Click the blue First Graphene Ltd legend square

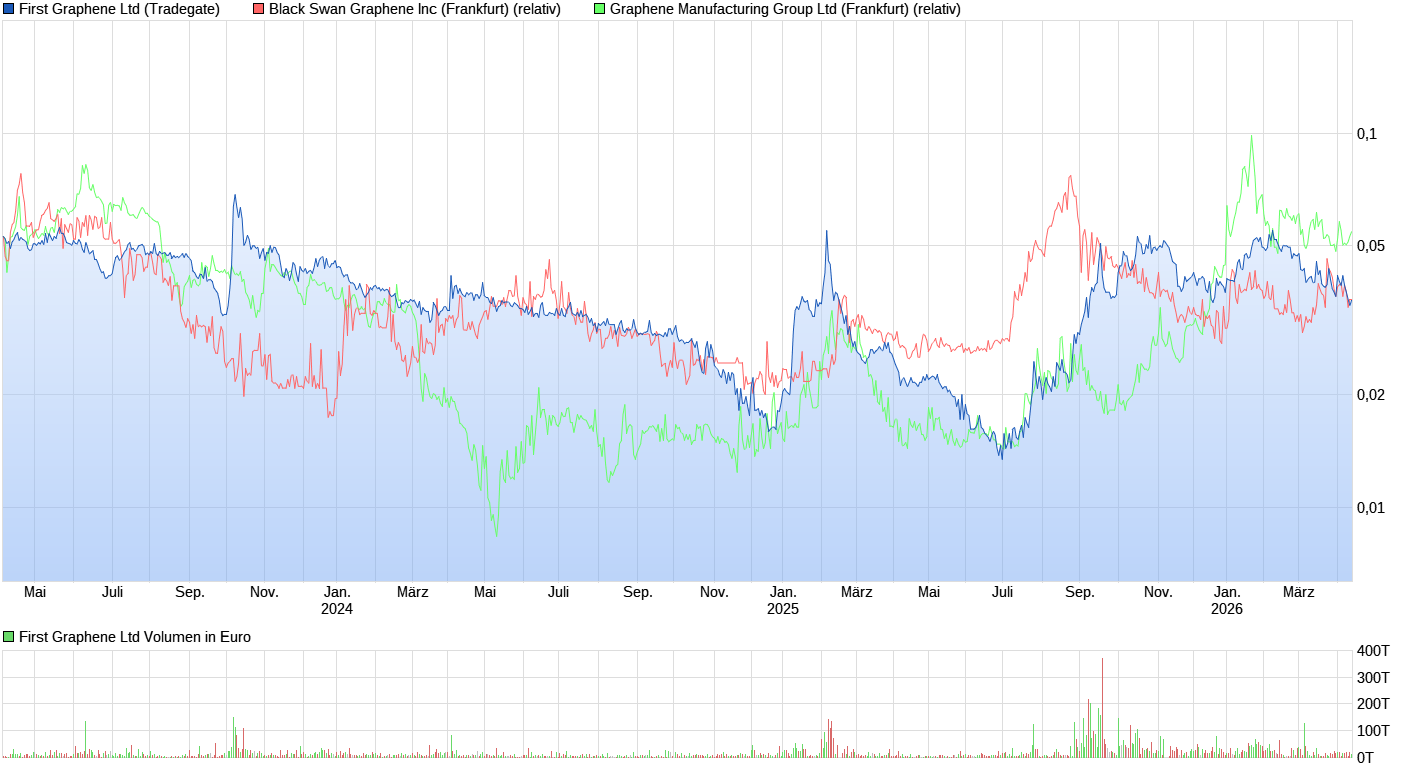9,10
